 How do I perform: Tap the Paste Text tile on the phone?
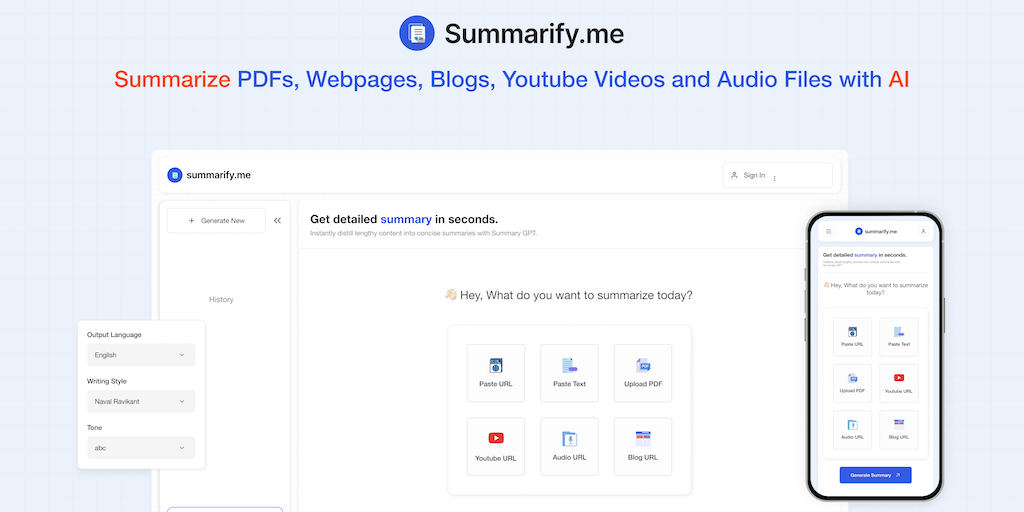click(899, 337)
